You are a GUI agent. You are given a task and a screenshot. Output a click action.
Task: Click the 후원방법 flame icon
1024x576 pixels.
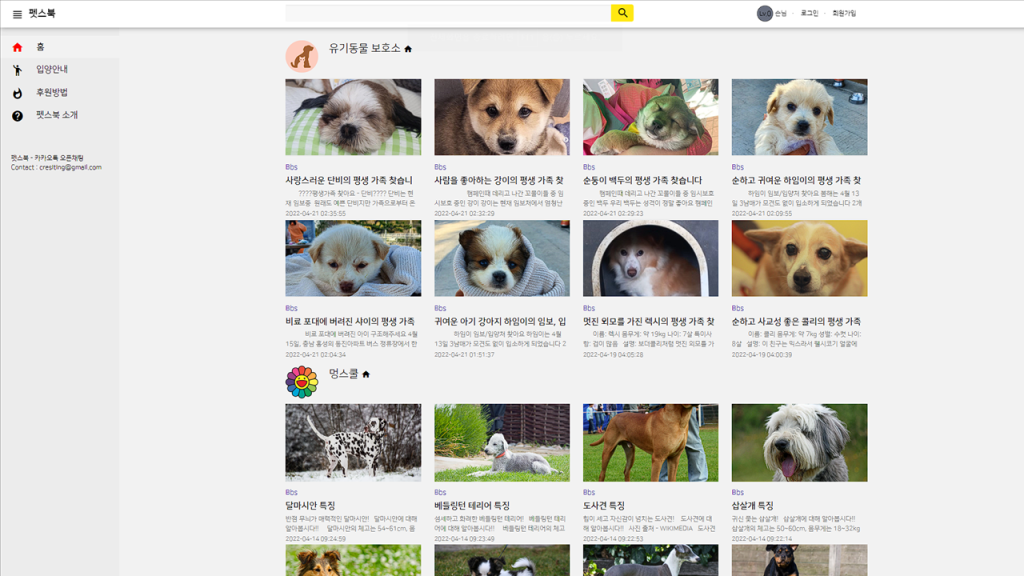click(x=17, y=93)
